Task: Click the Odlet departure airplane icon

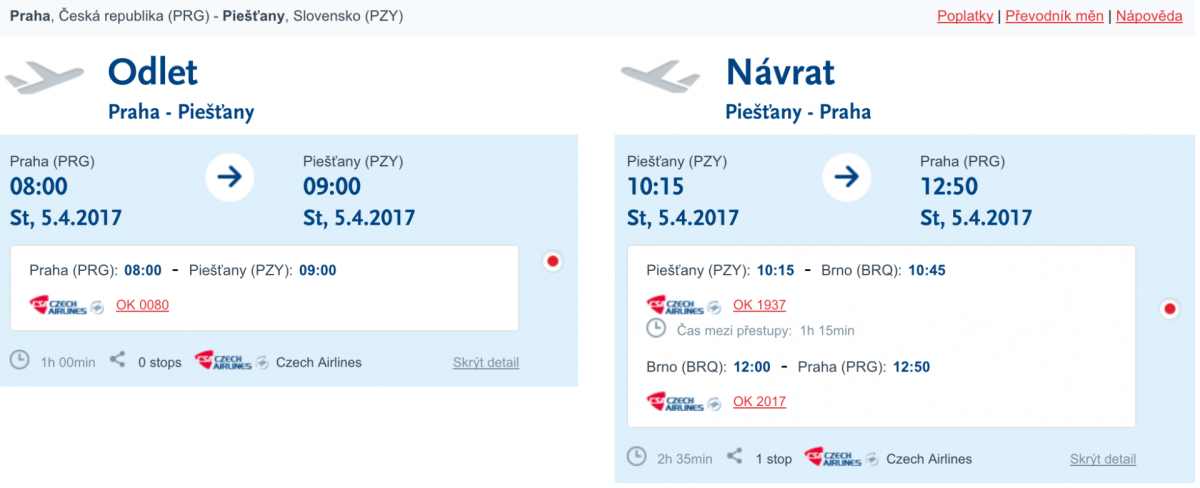Action: click(x=45, y=78)
